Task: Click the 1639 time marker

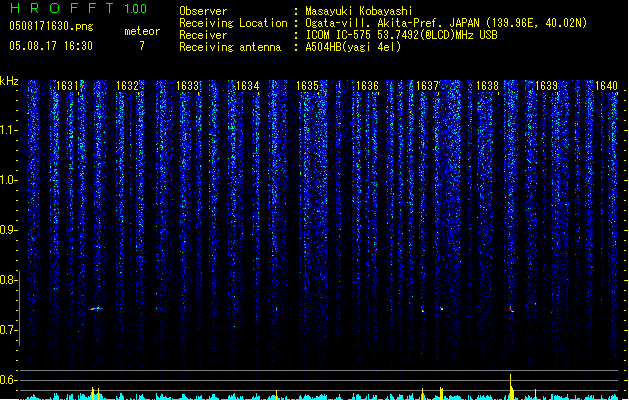Action: pos(546,86)
